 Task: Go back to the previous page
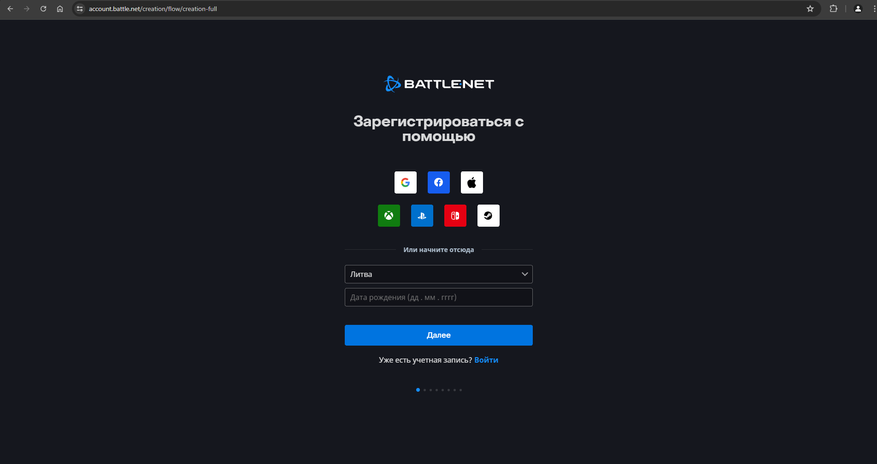(10, 9)
